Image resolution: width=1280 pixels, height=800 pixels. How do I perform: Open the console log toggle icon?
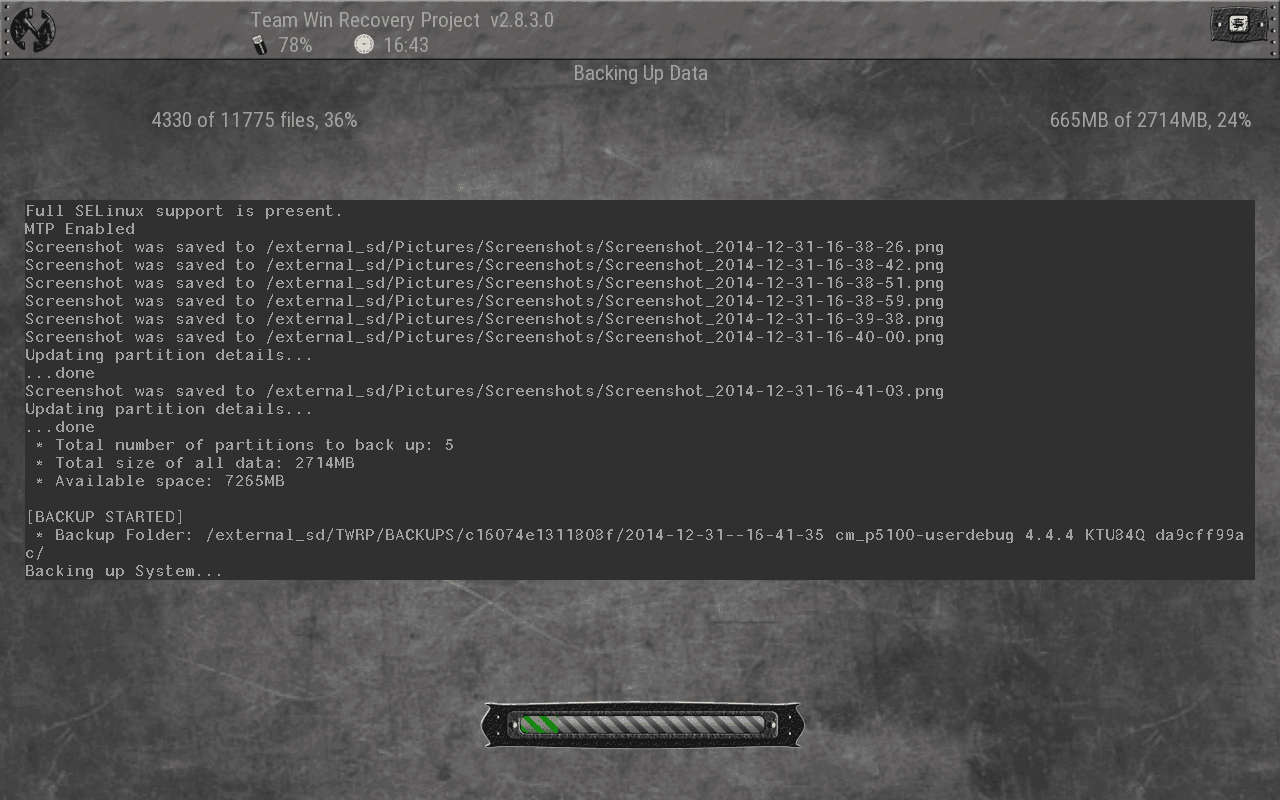1240,25
